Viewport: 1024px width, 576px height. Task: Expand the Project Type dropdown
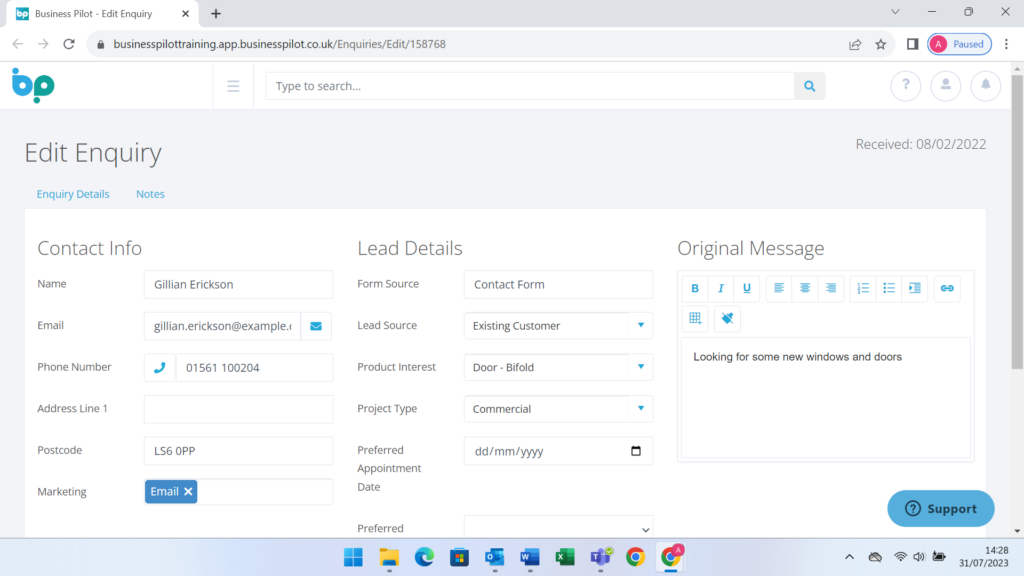[x=641, y=409]
